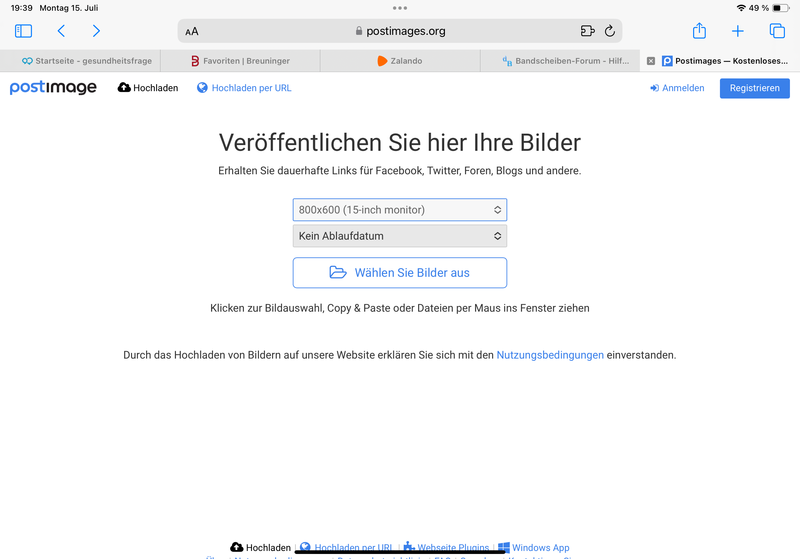Tap the postimages.org address bar
Image resolution: width=800 pixels, height=559 pixels.
point(401,31)
